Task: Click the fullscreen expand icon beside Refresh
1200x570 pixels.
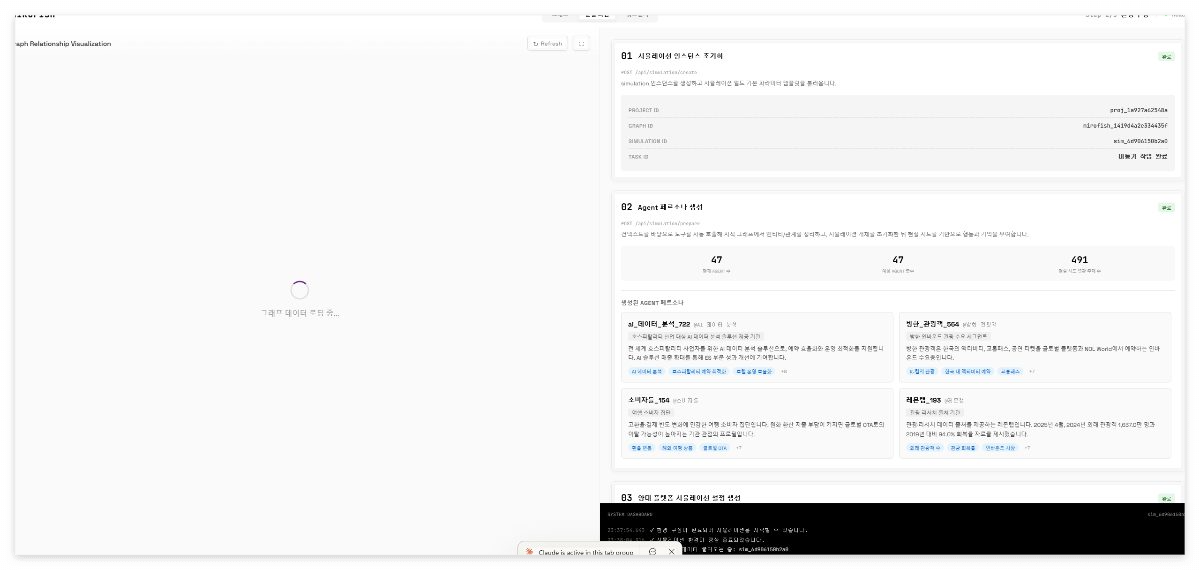Action: click(x=582, y=44)
